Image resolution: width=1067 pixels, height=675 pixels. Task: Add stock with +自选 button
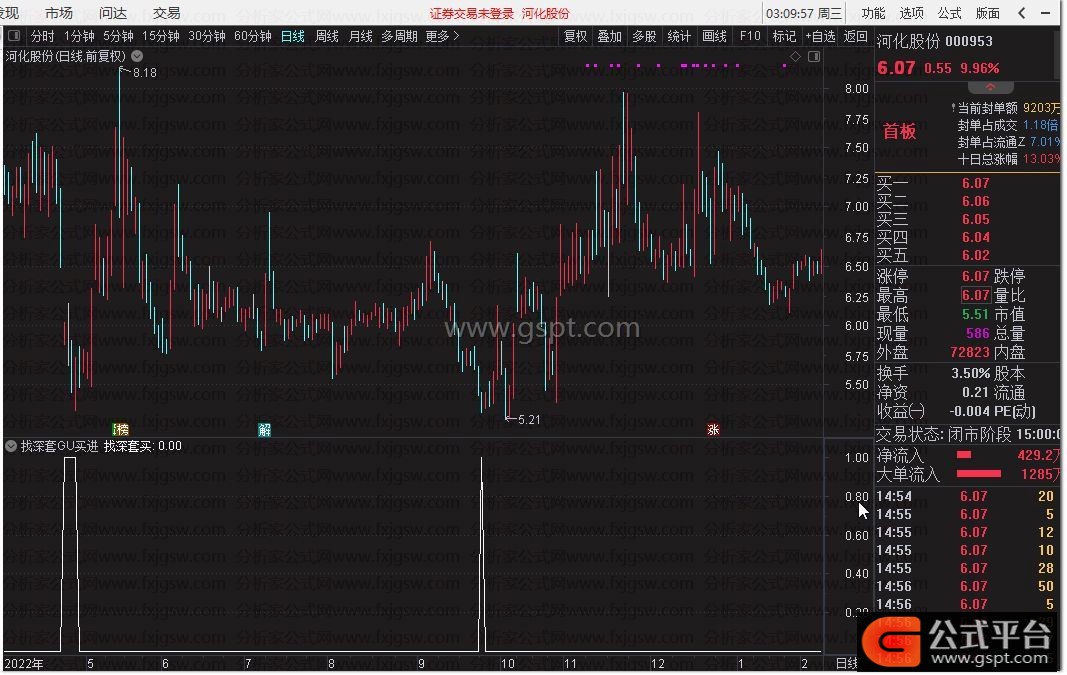[820, 36]
